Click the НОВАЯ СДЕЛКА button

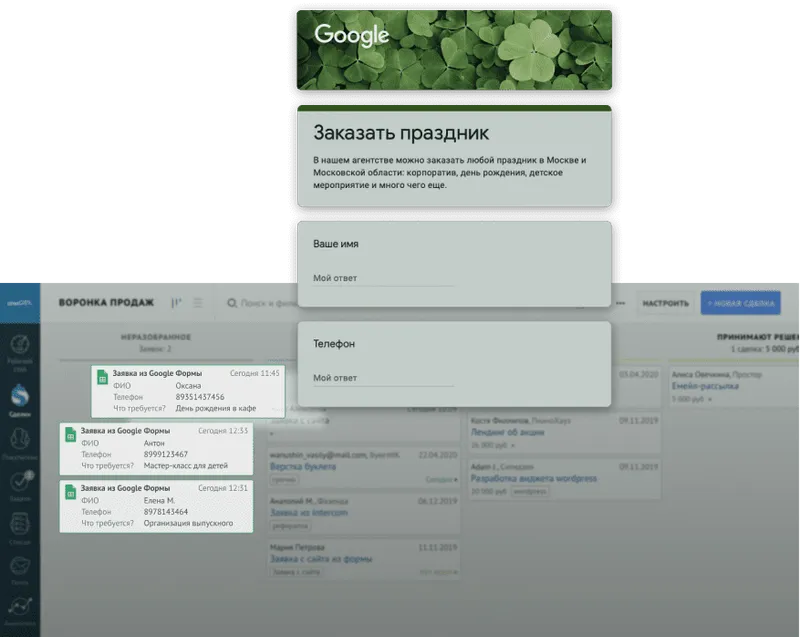click(740, 300)
